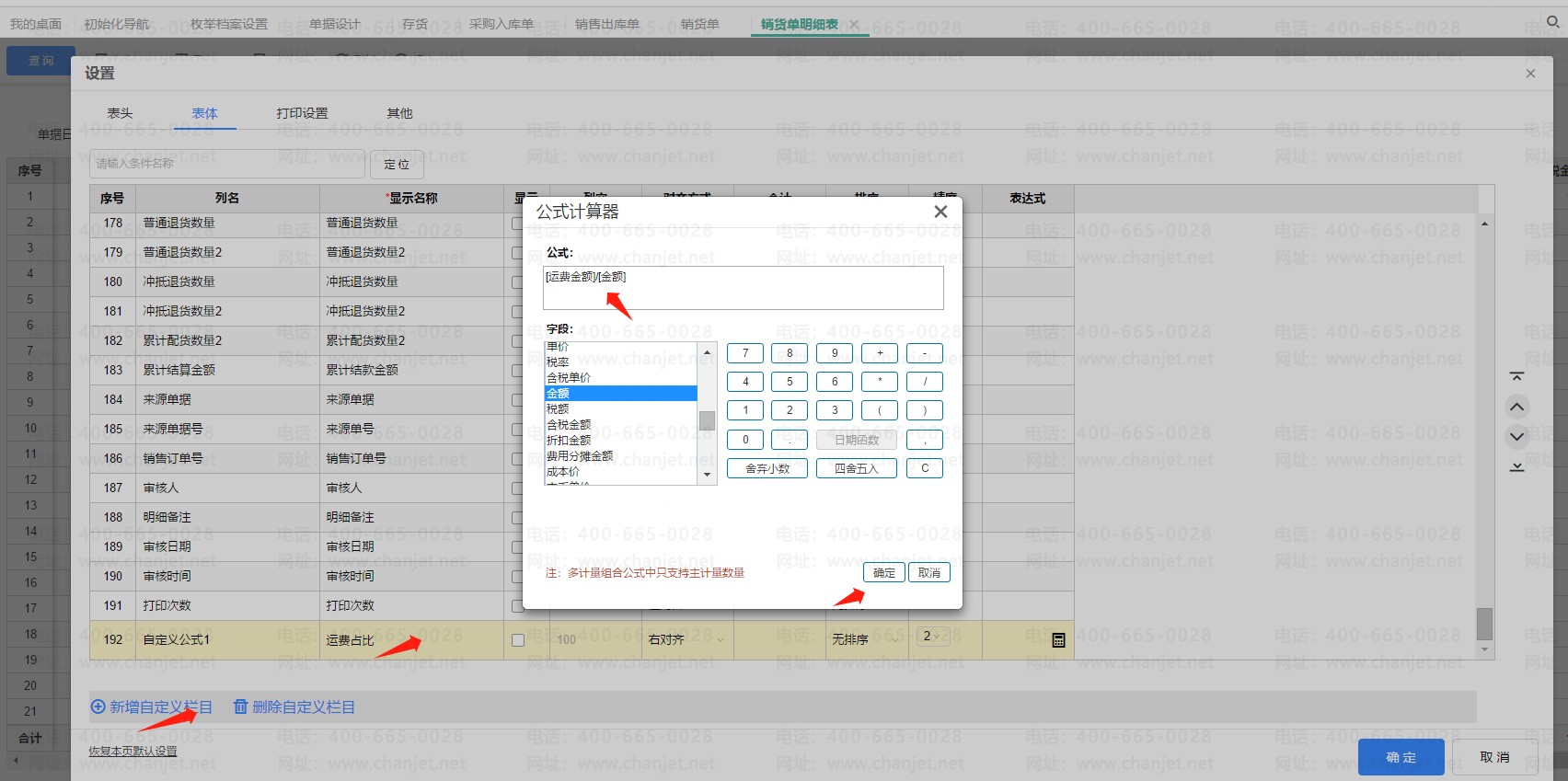
Task: Open the 无排序 sort dropdown
Action: pyautogui.click(x=865, y=639)
